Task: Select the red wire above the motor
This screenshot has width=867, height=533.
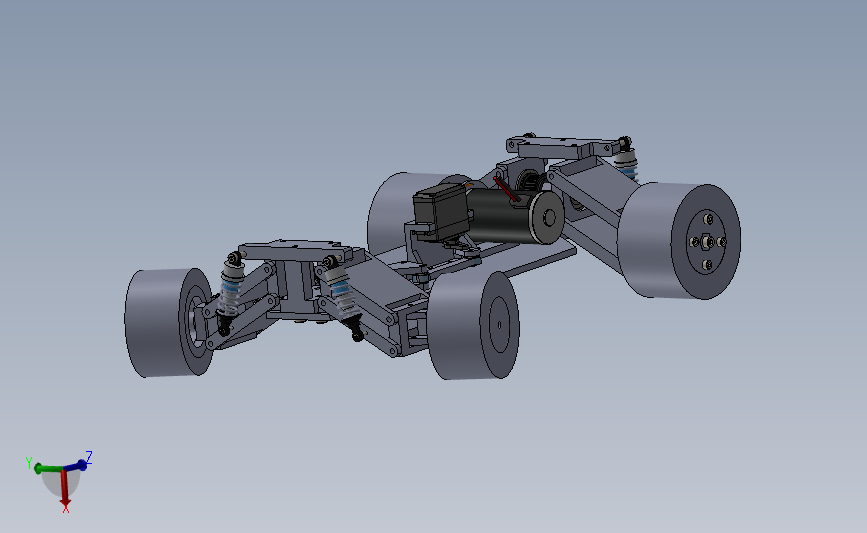Action: (505, 189)
